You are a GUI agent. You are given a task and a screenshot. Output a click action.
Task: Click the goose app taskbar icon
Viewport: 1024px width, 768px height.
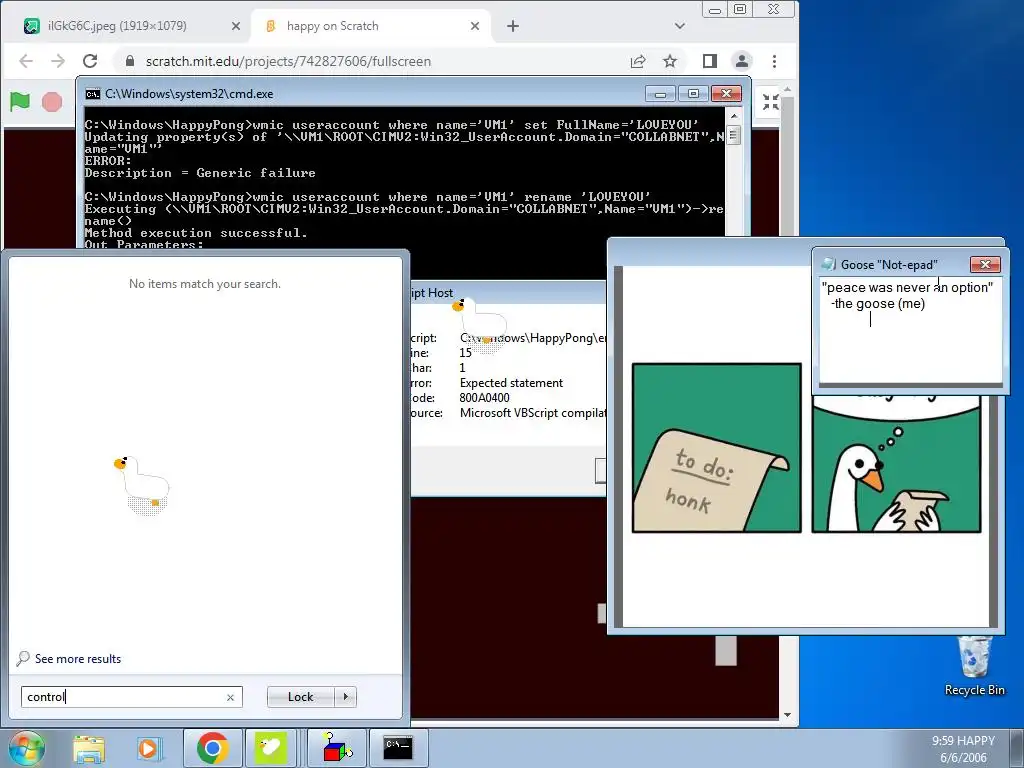[270, 748]
